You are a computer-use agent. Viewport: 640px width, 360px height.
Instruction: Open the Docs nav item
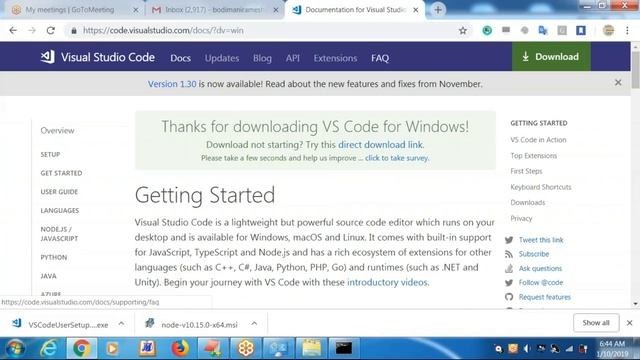180,58
